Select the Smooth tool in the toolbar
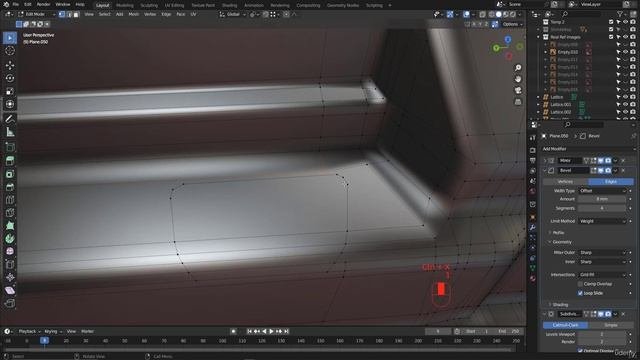The width and height of the screenshot is (640, 360). (x=10, y=251)
